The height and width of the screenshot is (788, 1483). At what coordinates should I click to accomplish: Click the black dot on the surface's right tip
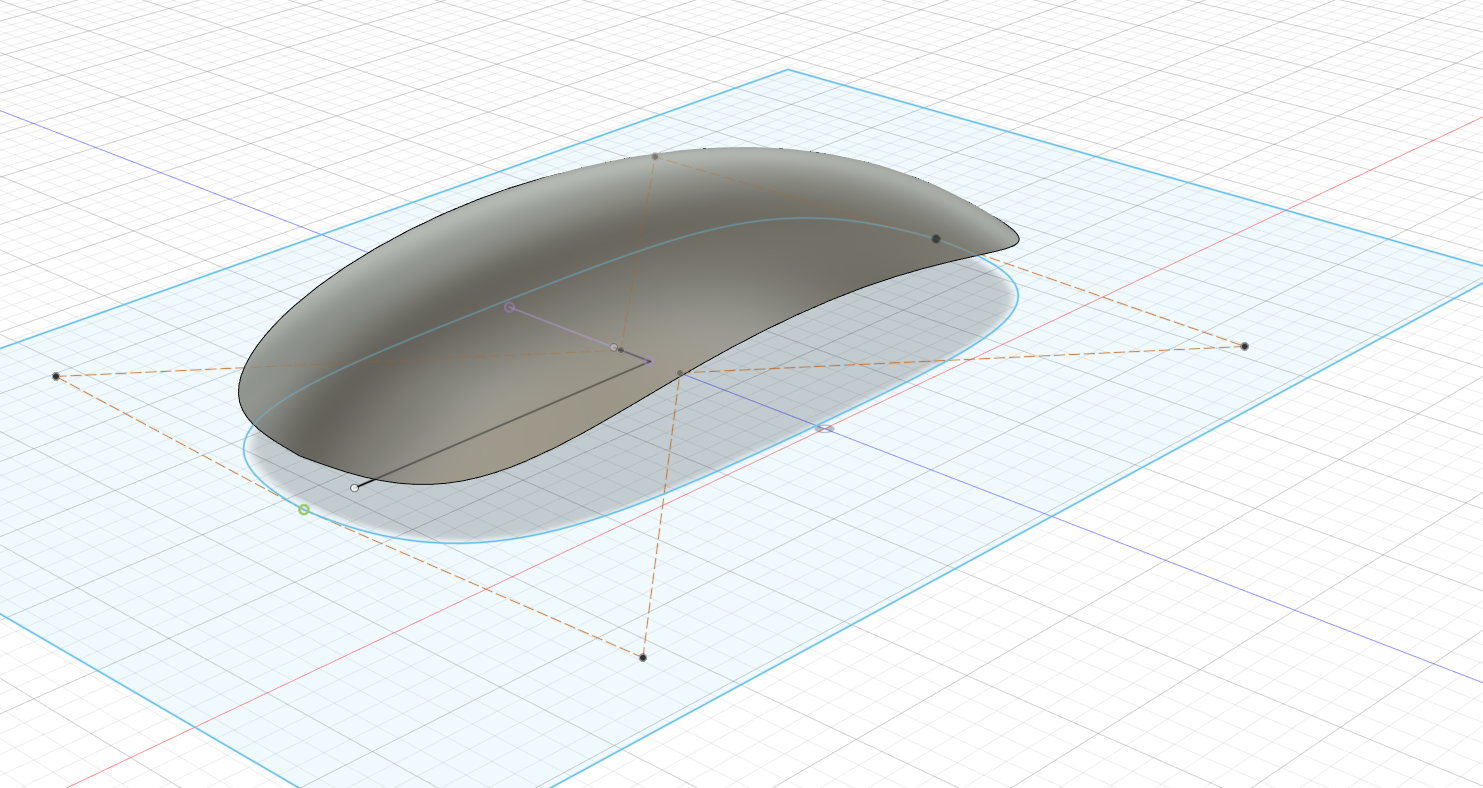pos(936,237)
